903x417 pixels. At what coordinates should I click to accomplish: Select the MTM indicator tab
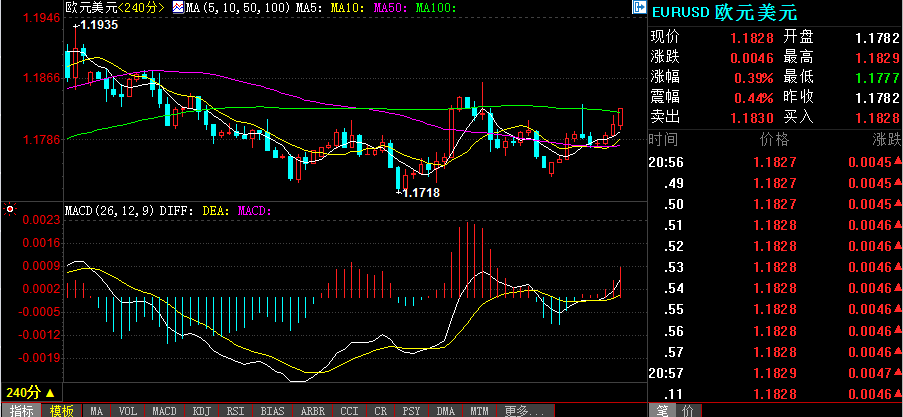(480, 410)
